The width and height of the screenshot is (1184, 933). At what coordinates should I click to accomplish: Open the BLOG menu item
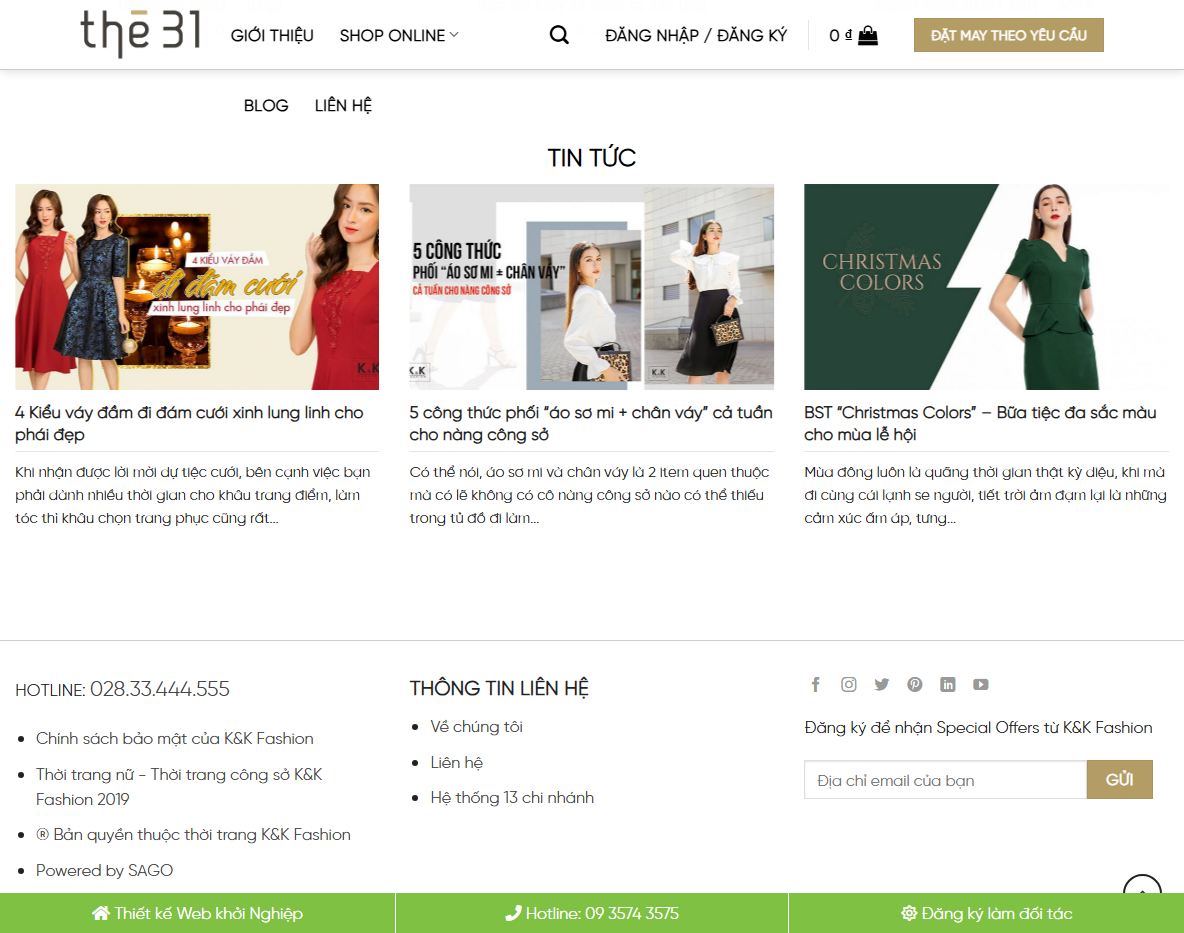tap(265, 104)
